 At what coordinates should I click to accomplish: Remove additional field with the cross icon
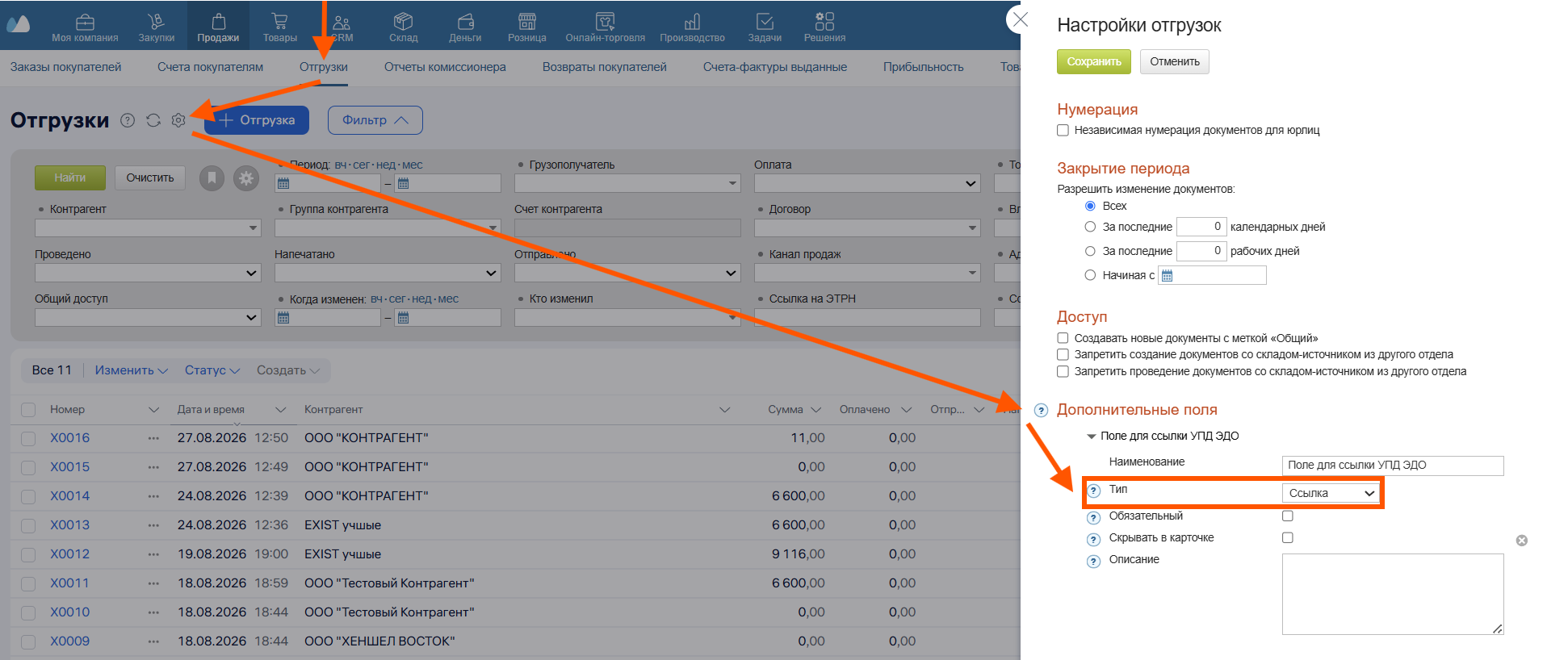[x=1522, y=541]
